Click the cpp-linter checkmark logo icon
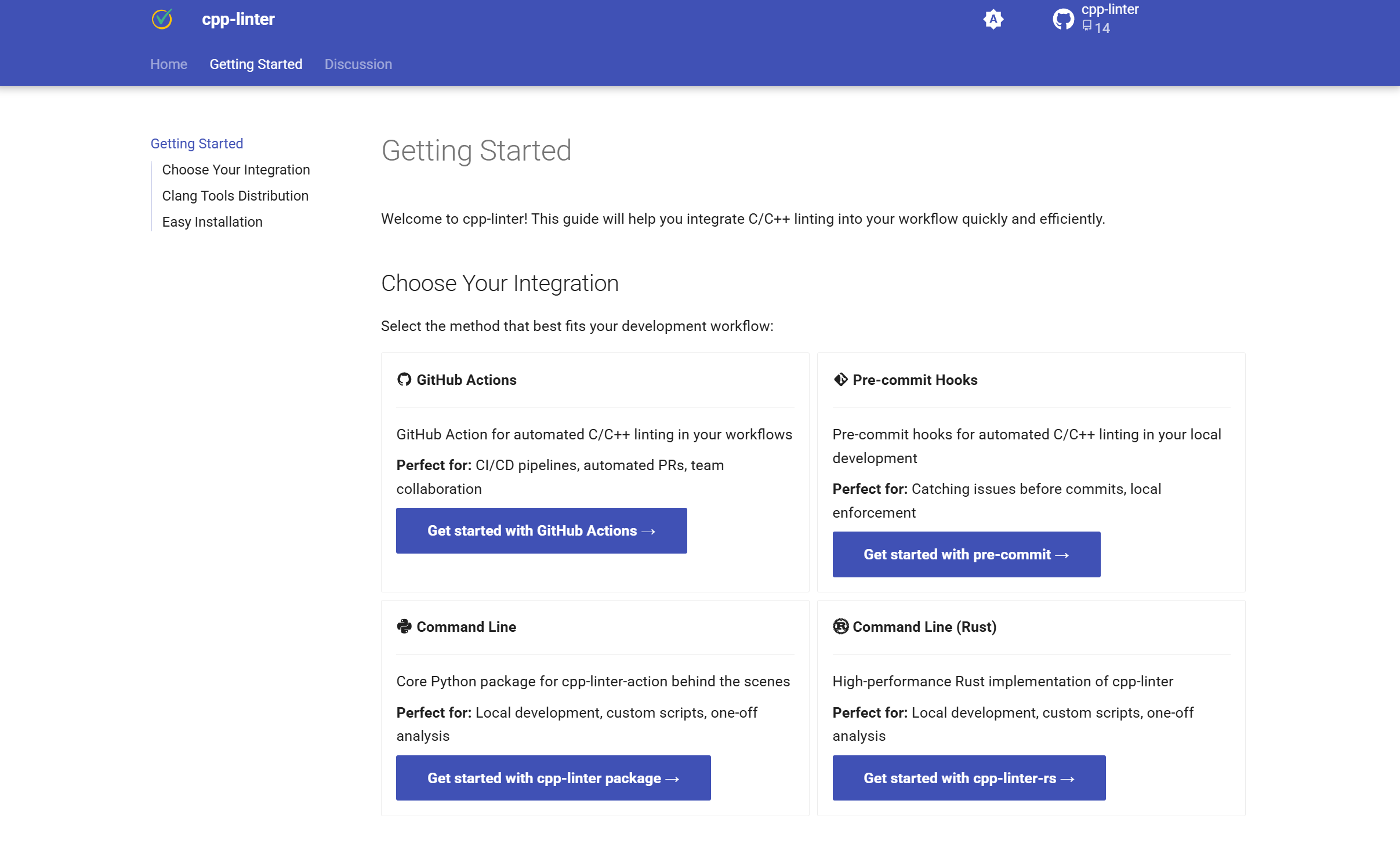 click(162, 19)
